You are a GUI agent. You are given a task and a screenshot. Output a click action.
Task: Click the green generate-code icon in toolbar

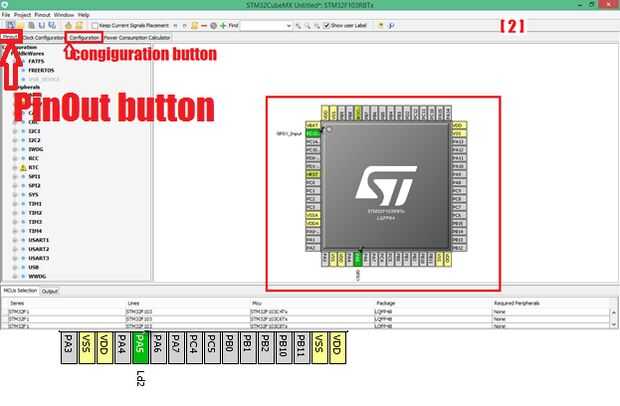pos(68,25)
